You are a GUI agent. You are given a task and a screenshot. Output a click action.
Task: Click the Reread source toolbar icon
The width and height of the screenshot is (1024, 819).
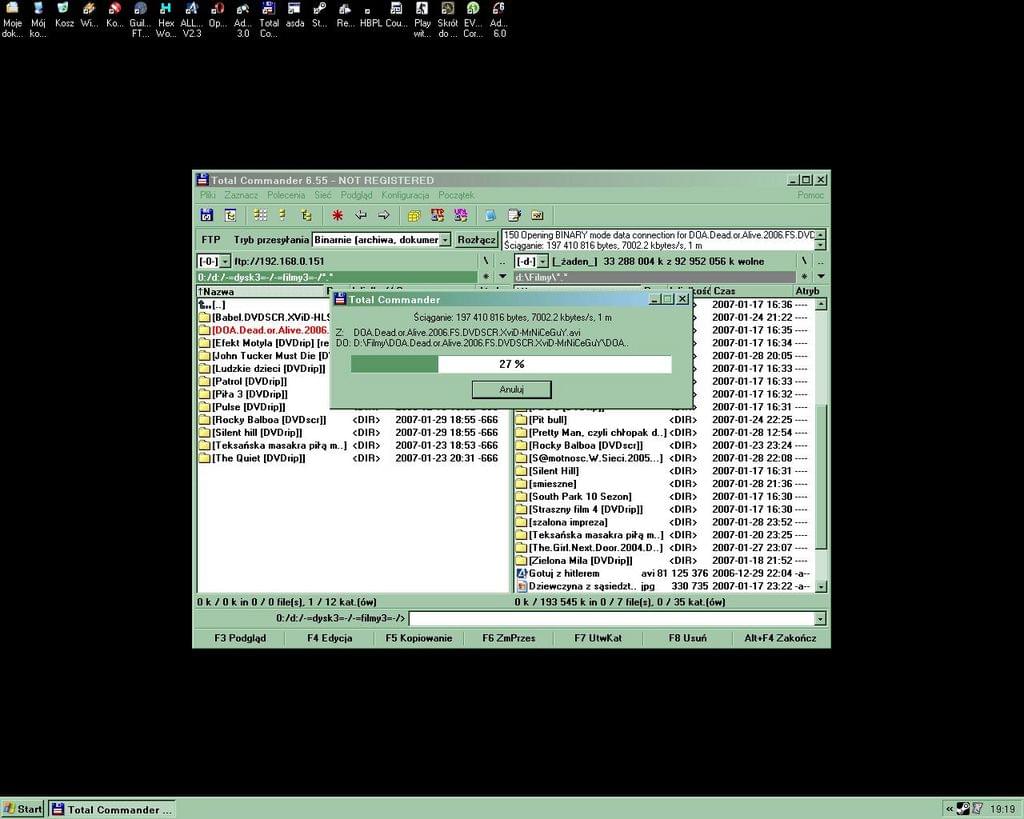[x=207, y=215]
